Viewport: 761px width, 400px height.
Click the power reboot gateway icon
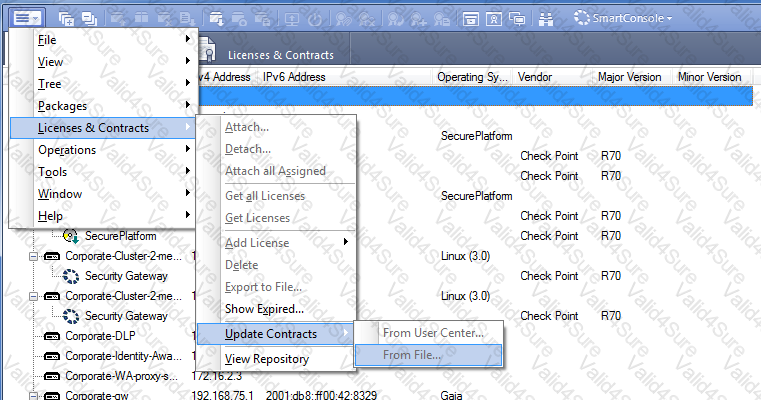[x=315, y=19]
